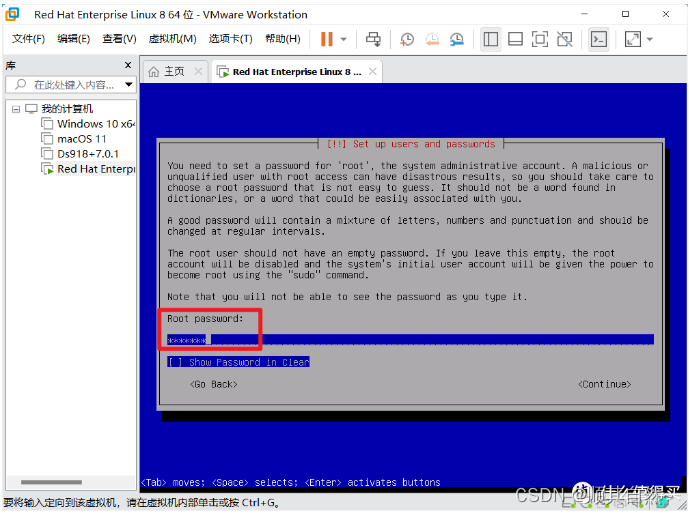Viewport: 689px width, 515px height.
Task: Enter full screen mode icon
Action: pos(540,39)
